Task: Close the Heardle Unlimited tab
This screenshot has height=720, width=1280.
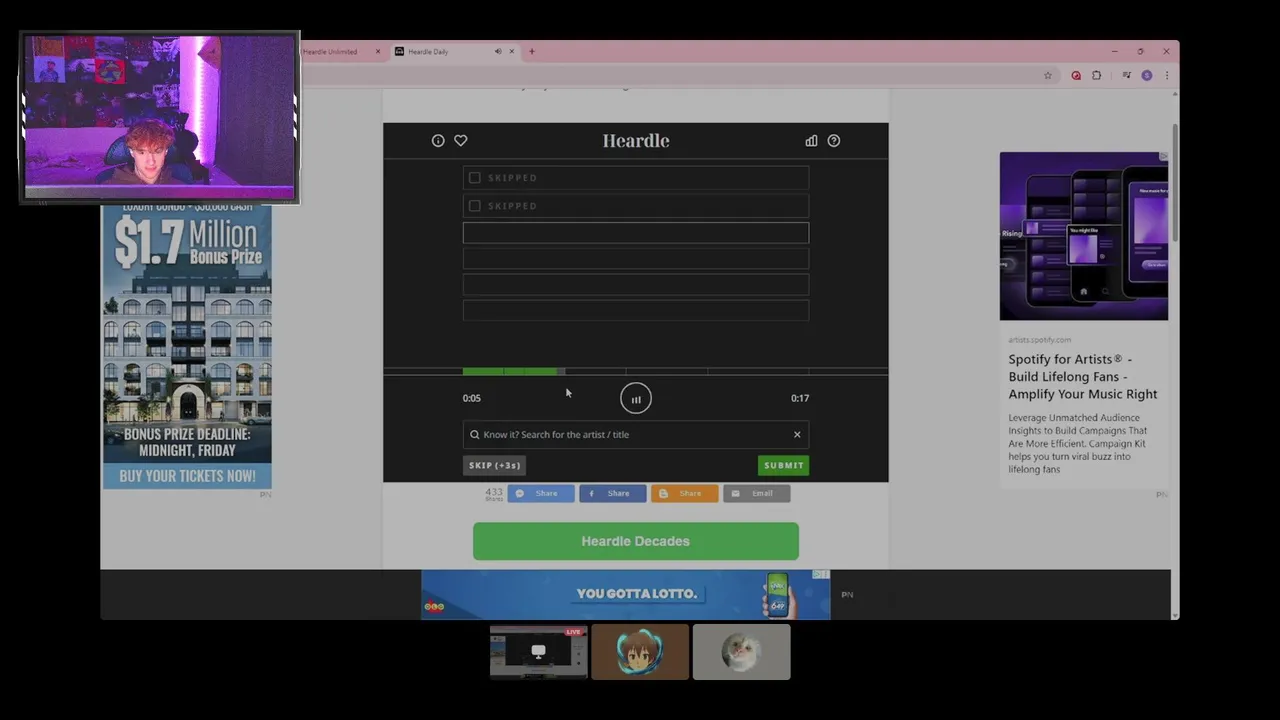Action: [378, 52]
